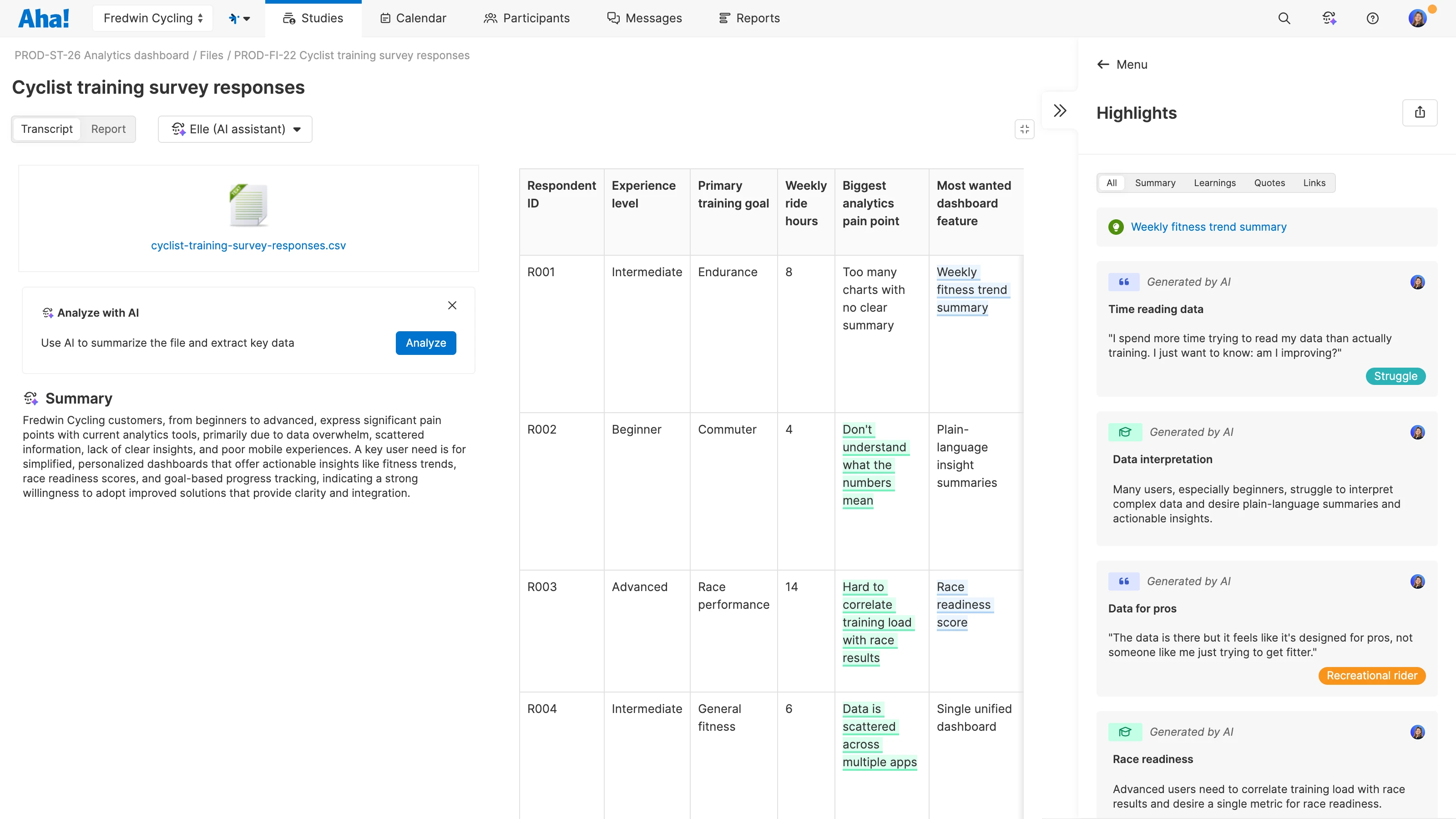Screen dimensions: 1456x819
Task: Click the Time reading data card title
Action: pyautogui.click(x=1155, y=309)
